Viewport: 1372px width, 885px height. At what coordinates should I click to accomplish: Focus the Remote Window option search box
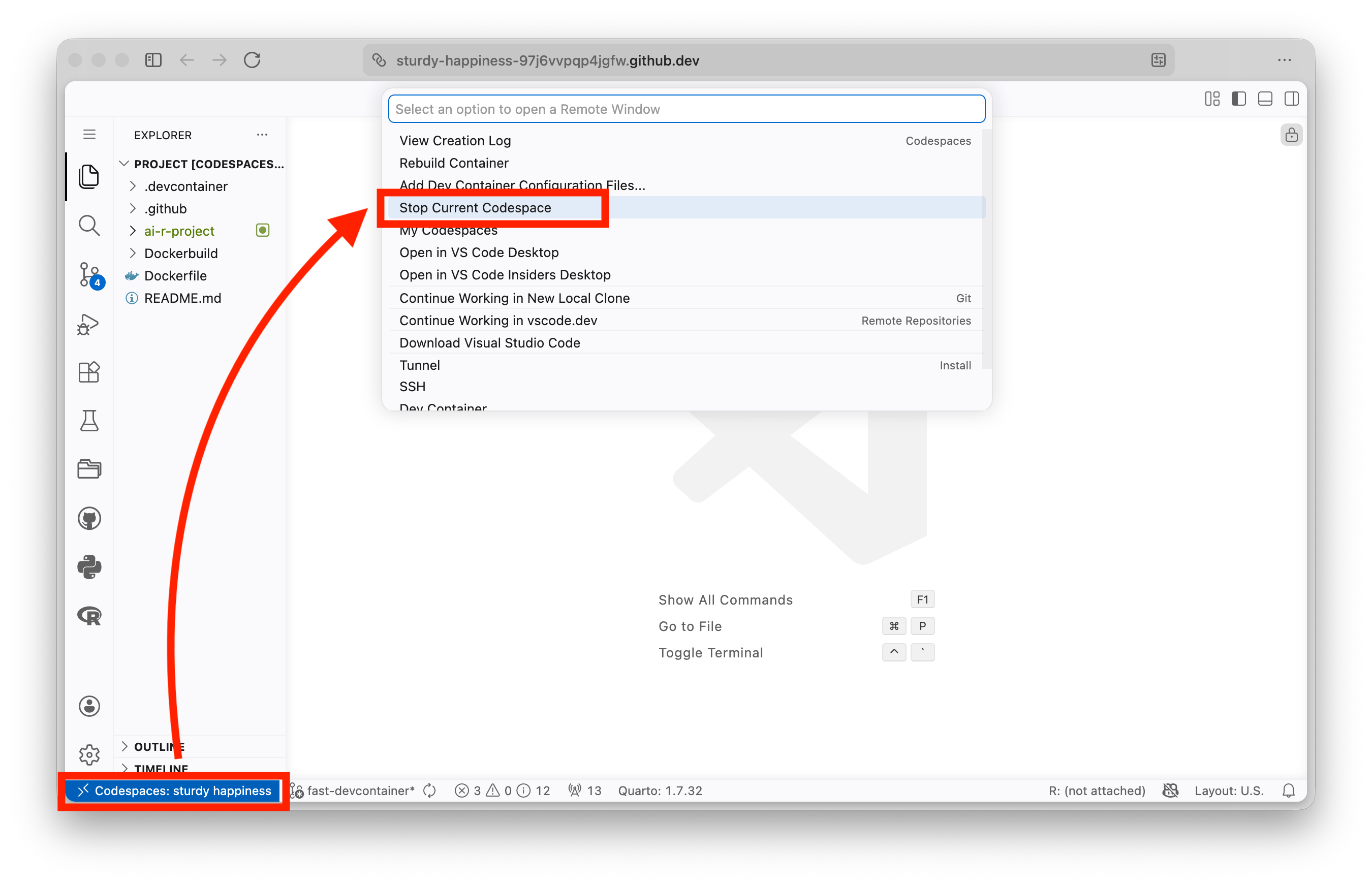point(687,109)
